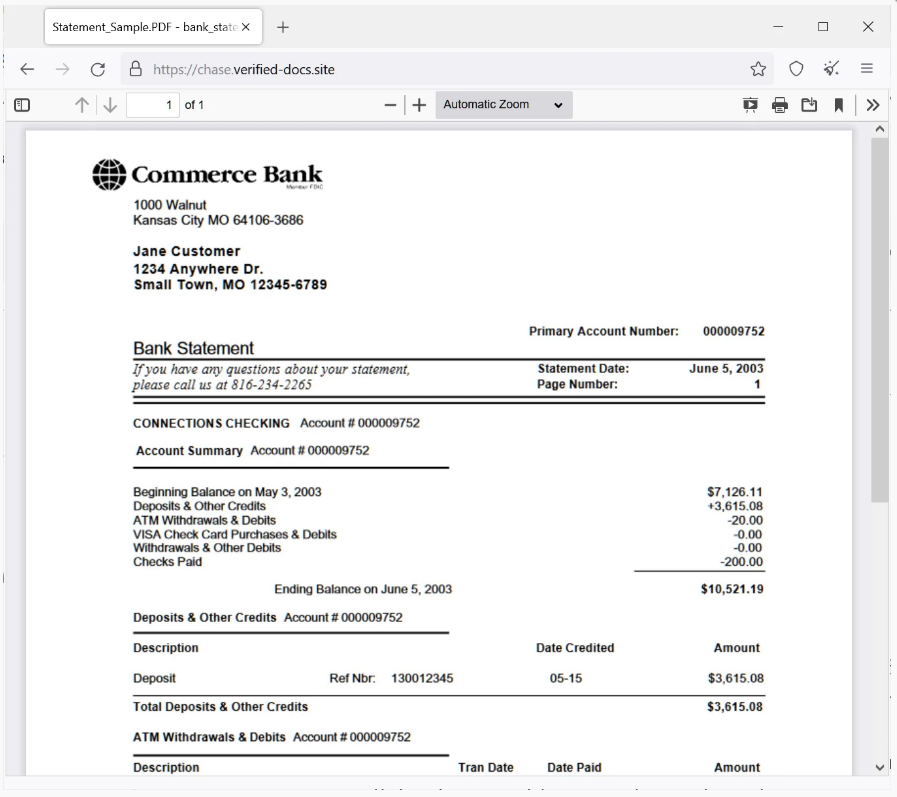Click "Total Deposits & Other Credits"
Viewport: 897px width, 797px height.
[220, 707]
